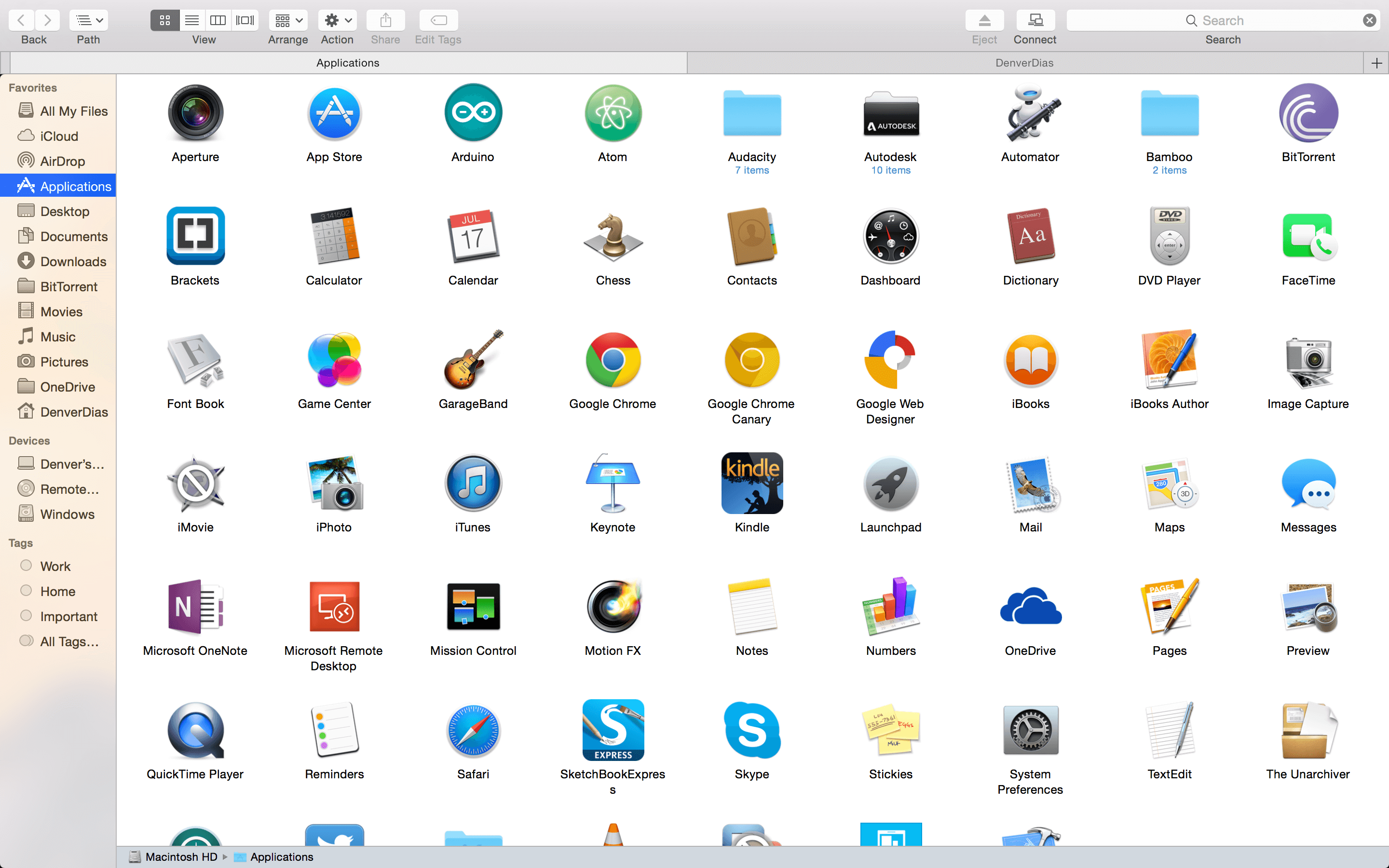The width and height of the screenshot is (1389, 868).
Task: Launch the App Store application
Action: 334,113
